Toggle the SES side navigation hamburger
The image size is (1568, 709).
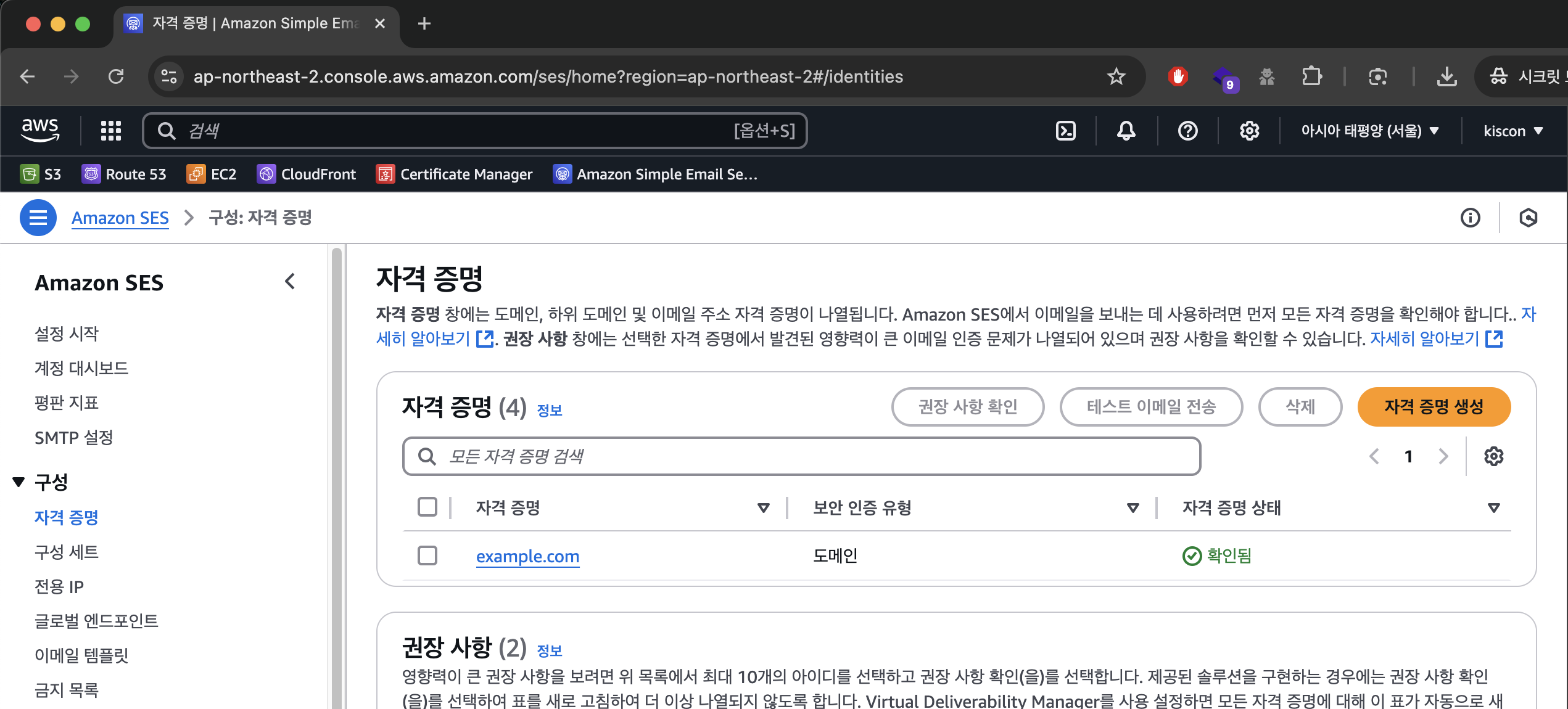[38, 218]
